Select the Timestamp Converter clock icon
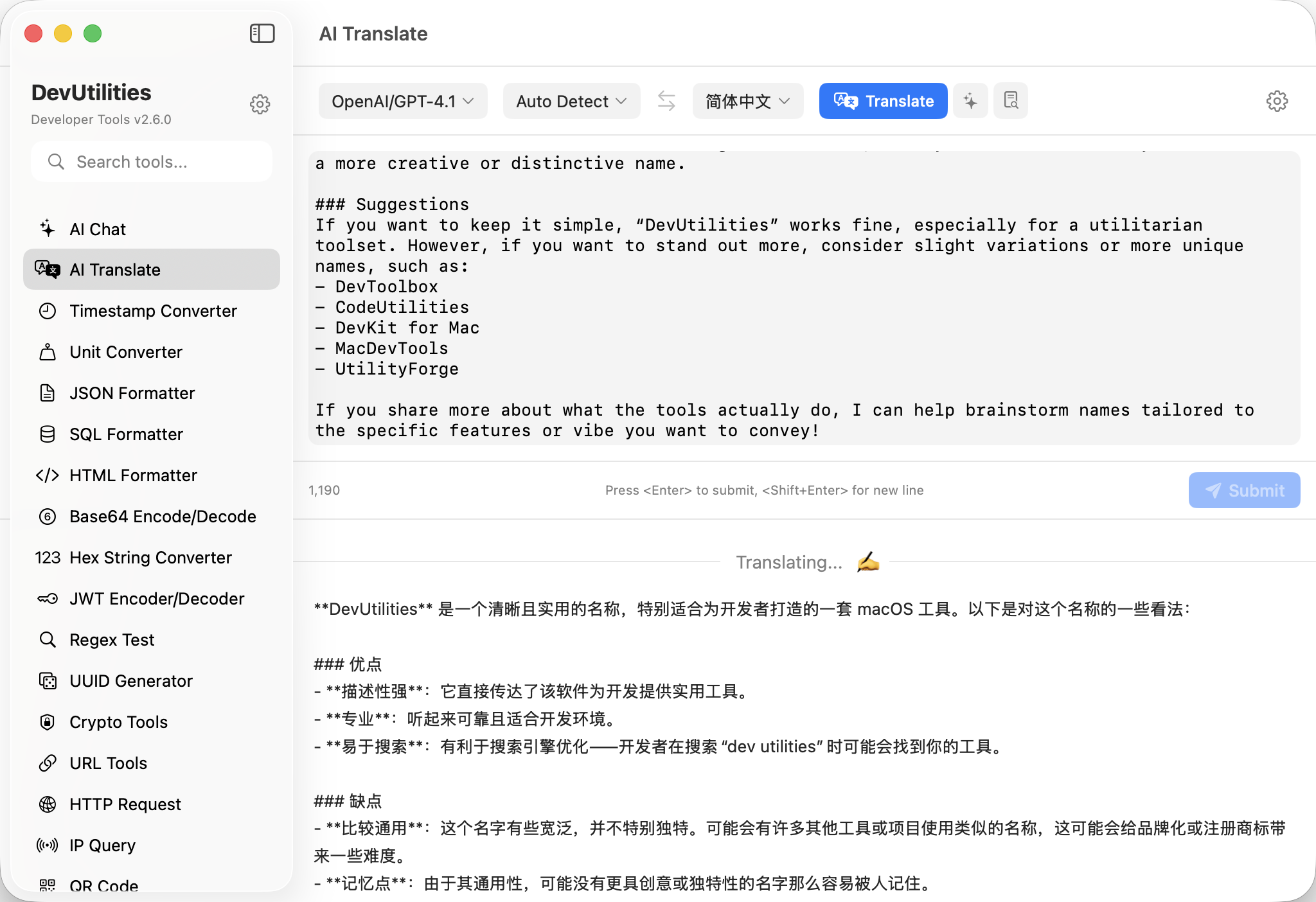Image resolution: width=1316 pixels, height=902 pixels. [48, 311]
